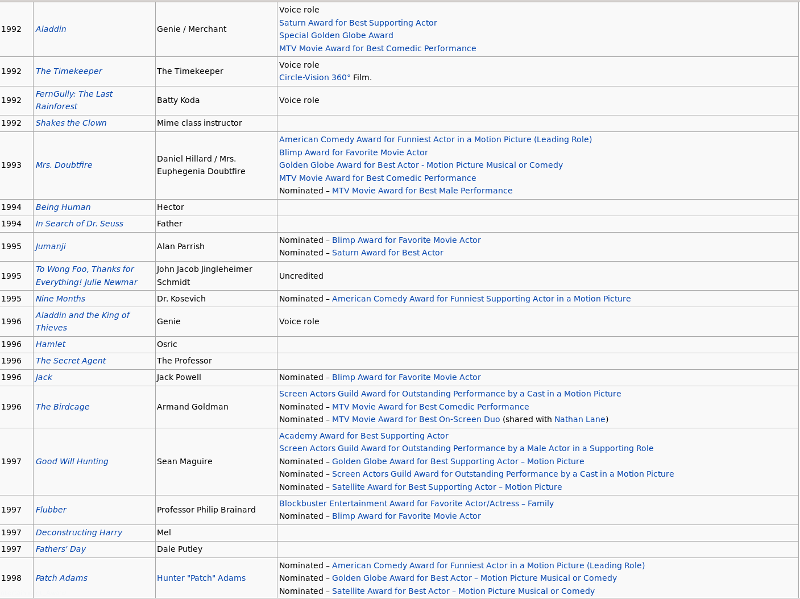Open the Special Golden Globe Award link
The width and height of the screenshot is (800, 599).
click(336, 35)
